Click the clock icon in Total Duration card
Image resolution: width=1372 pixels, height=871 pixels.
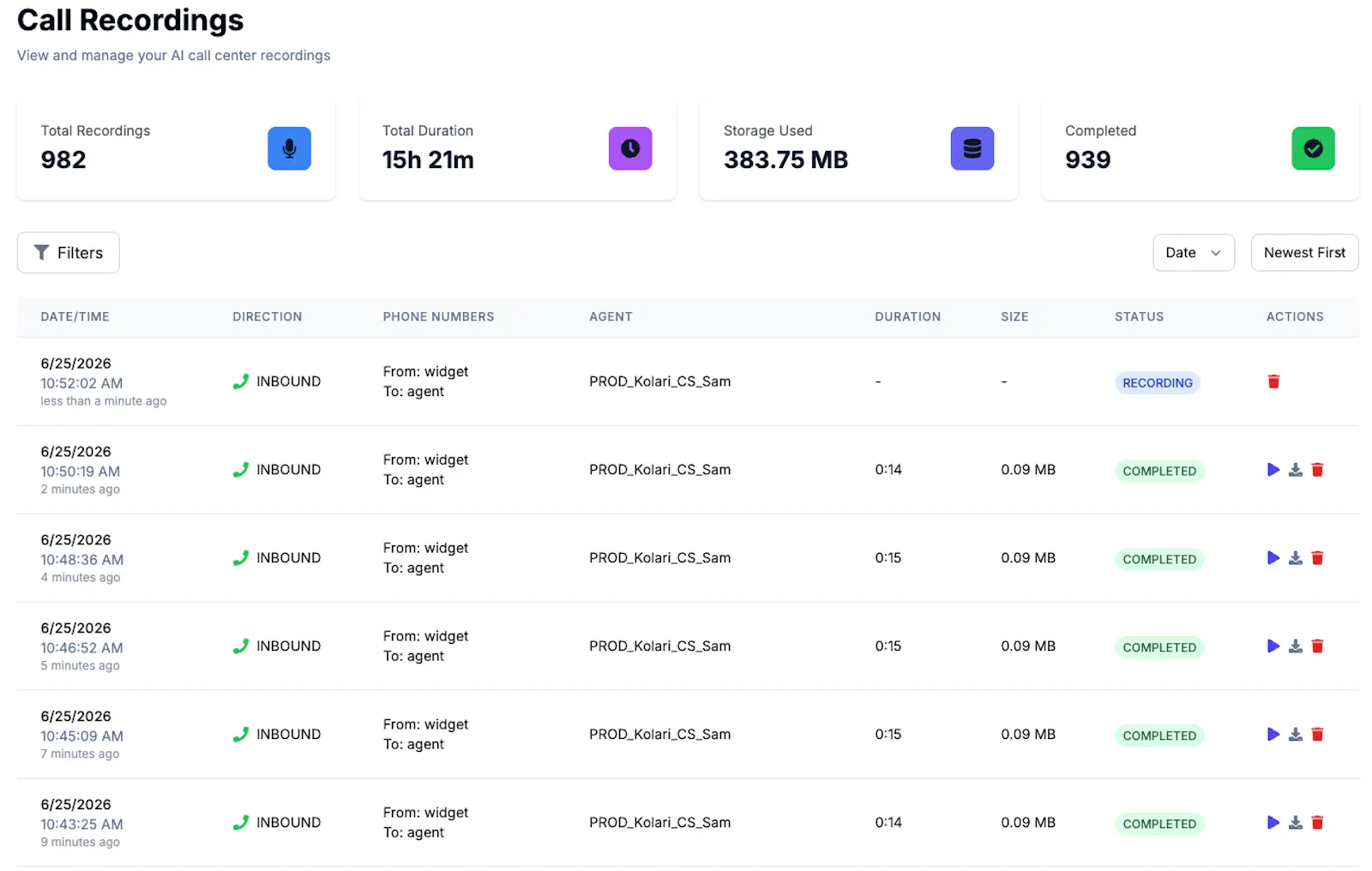point(630,148)
